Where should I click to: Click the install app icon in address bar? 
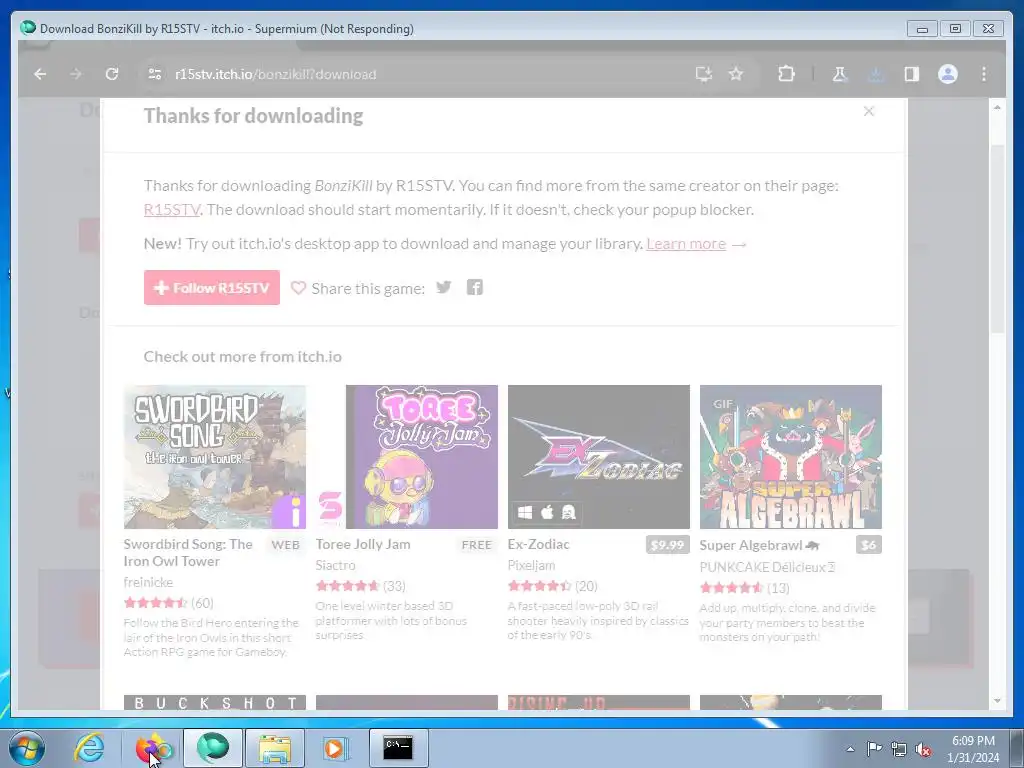click(x=703, y=74)
